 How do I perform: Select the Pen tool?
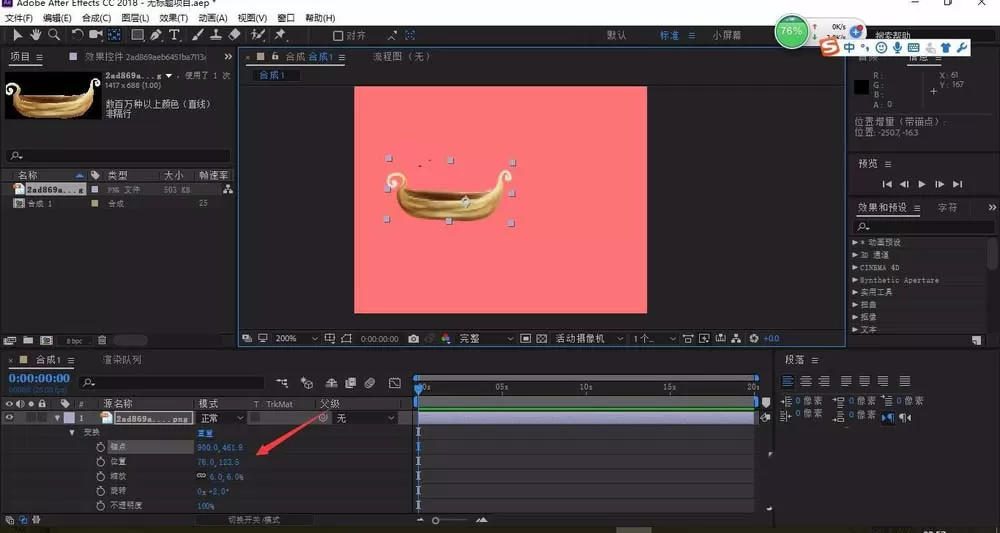[156, 35]
